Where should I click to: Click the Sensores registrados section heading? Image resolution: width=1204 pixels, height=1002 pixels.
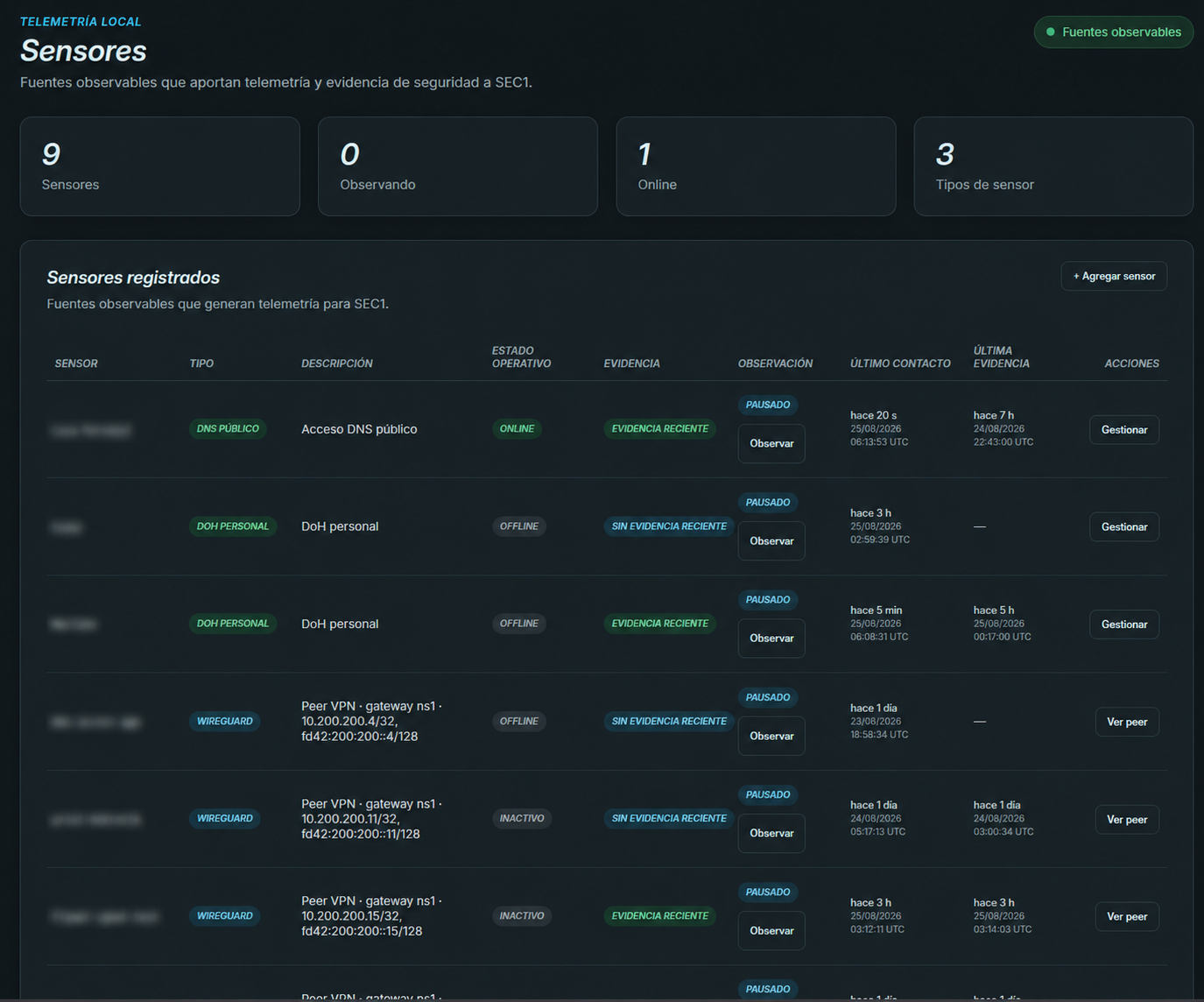[133, 278]
